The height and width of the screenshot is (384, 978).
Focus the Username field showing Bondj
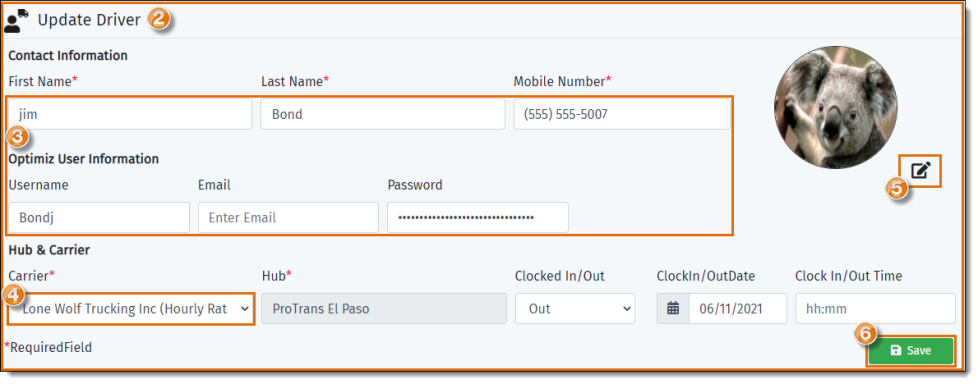click(x=99, y=218)
